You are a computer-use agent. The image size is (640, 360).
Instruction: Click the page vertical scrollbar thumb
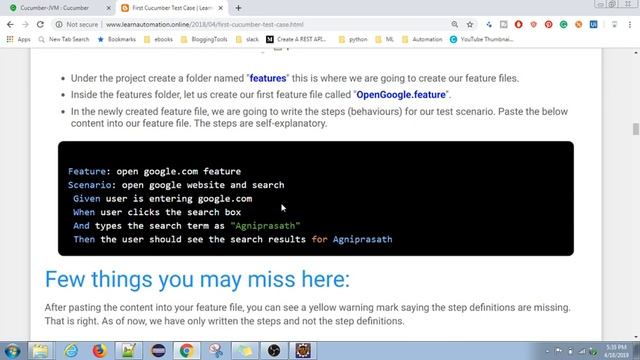coord(636,129)
